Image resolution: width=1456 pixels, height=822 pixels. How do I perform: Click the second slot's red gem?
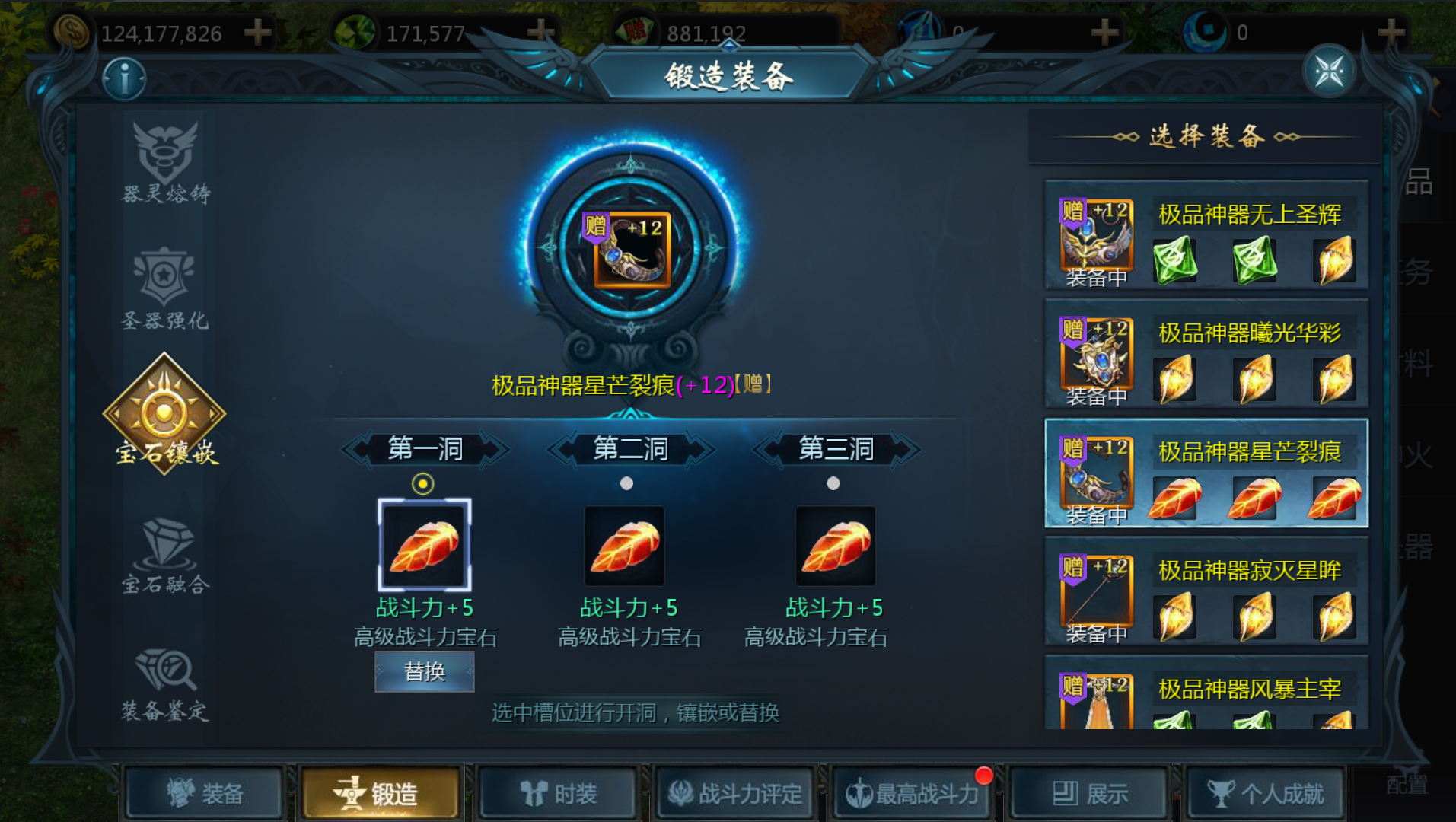coord(625,546)
